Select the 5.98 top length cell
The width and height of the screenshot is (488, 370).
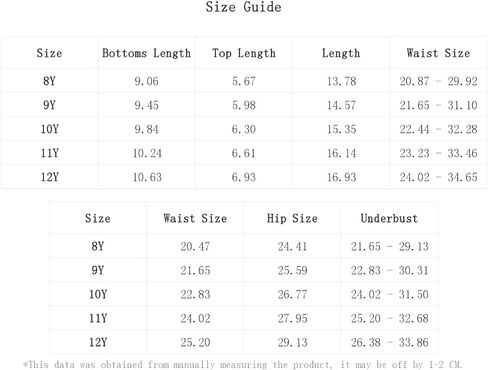point(244,105)
